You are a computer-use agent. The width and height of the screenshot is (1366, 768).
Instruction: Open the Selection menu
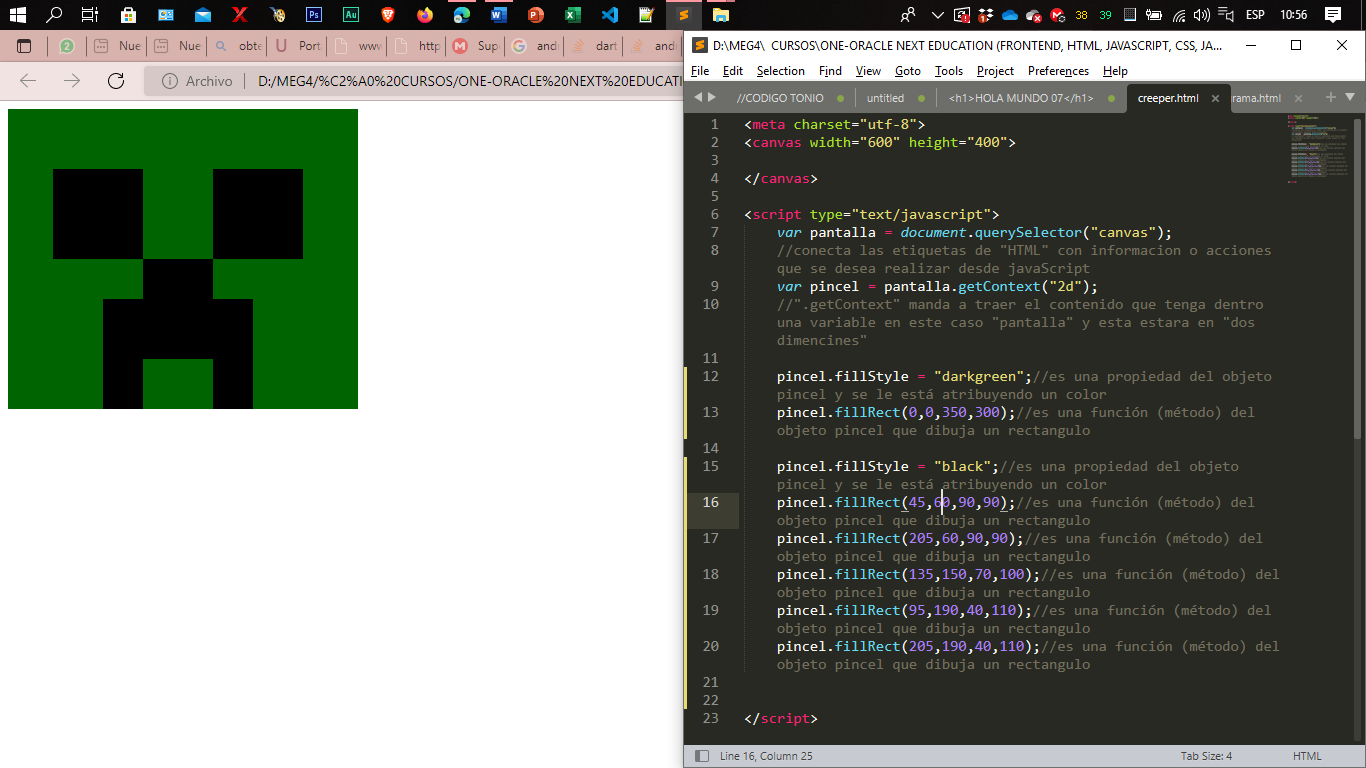(x=780, y=71)
